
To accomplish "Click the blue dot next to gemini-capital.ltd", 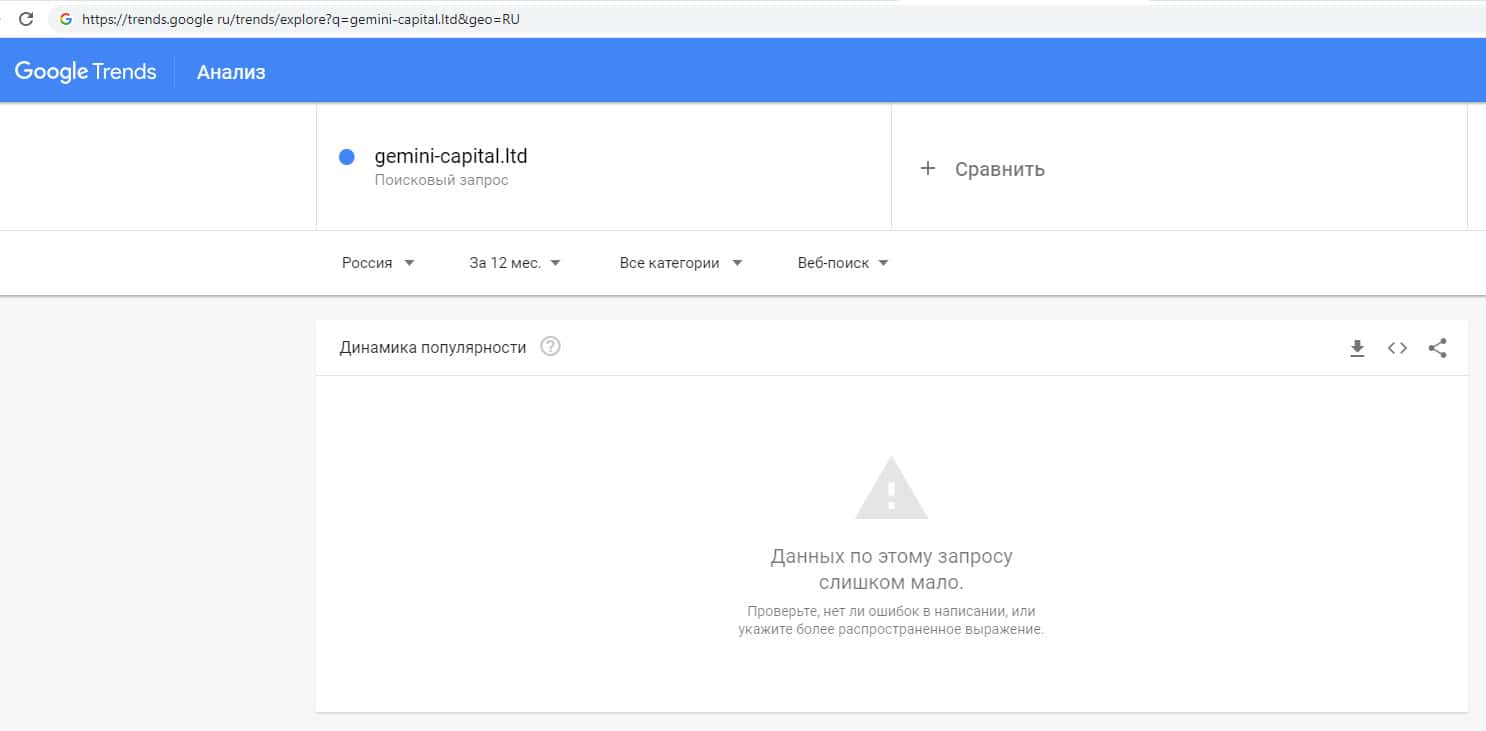I will click(x=347, y=157).
